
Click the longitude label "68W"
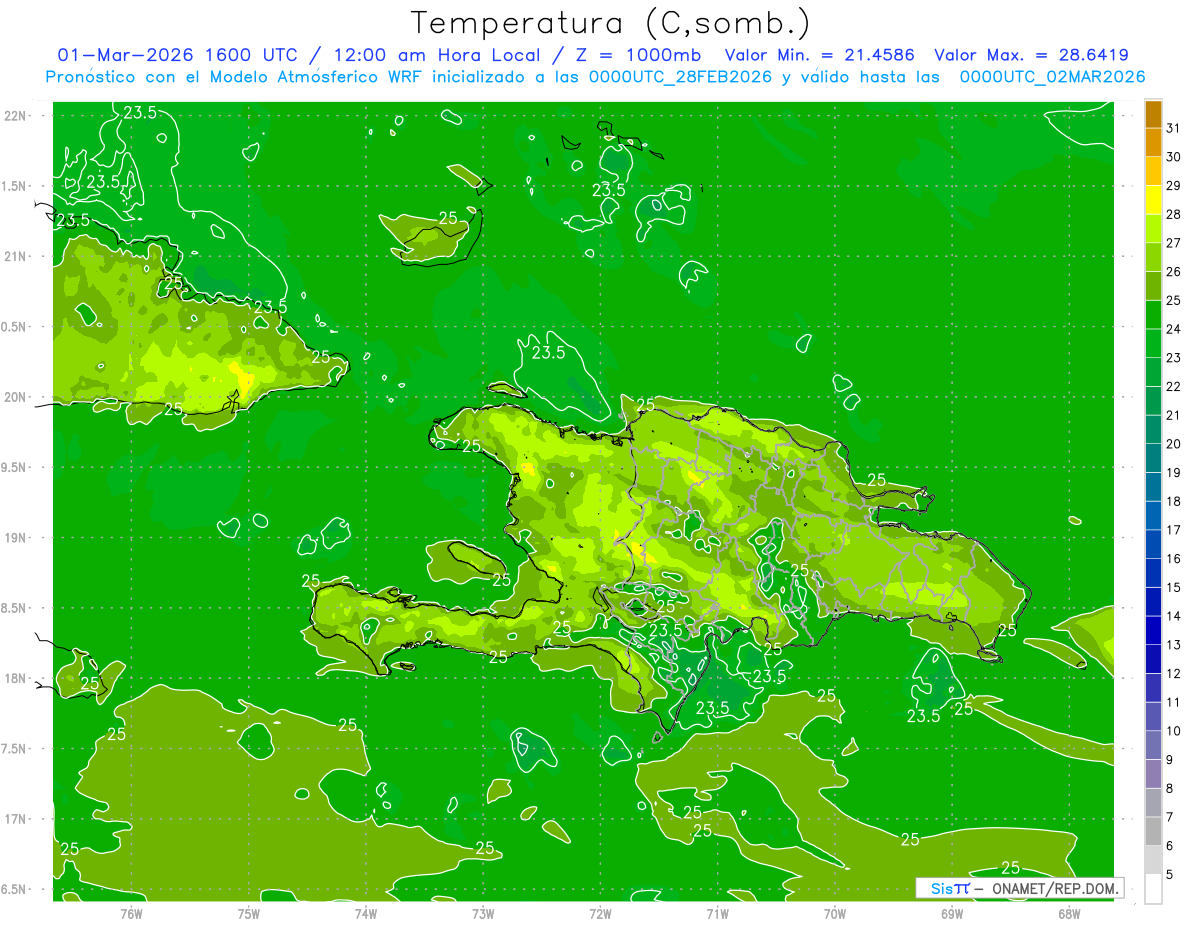[x=1068, y=913]
